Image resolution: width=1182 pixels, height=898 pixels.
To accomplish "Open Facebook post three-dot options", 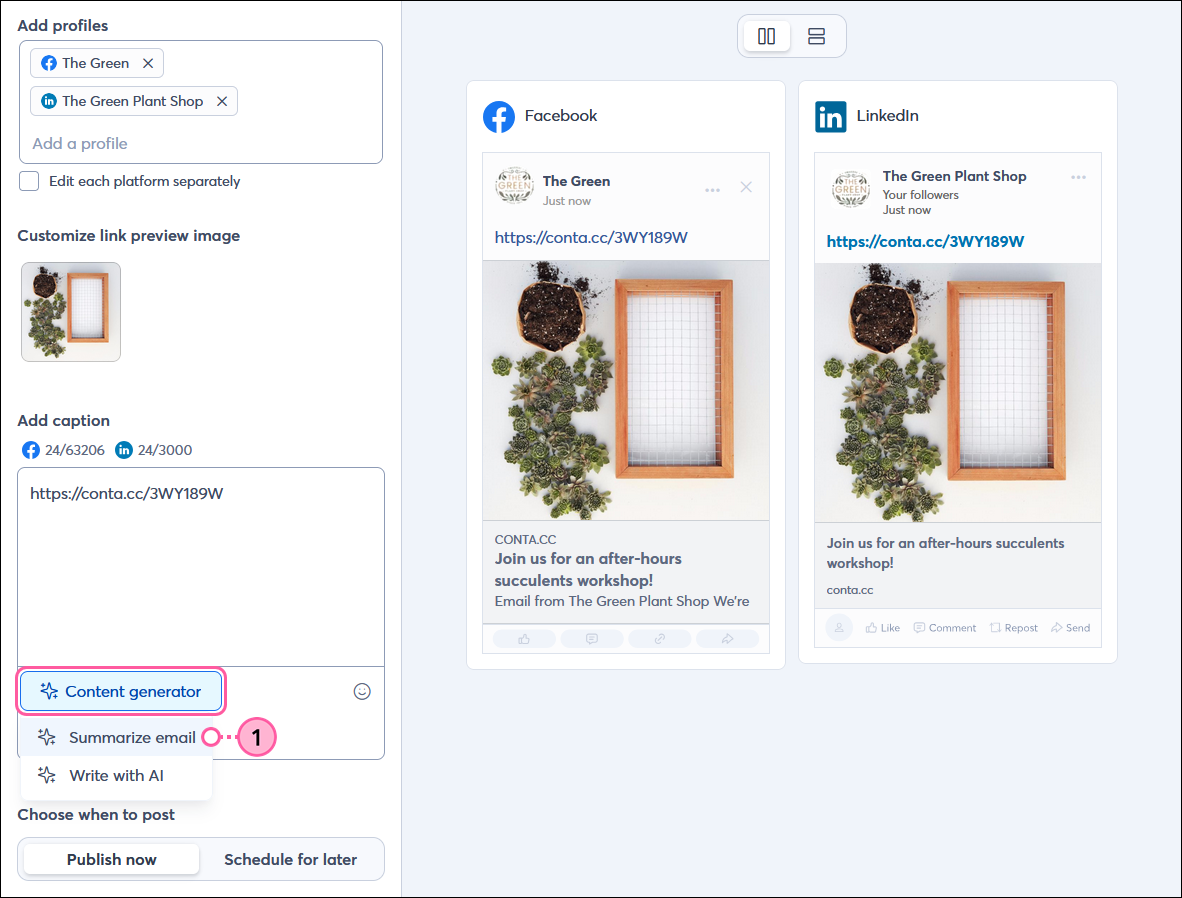I will click(x=712, y=190).
